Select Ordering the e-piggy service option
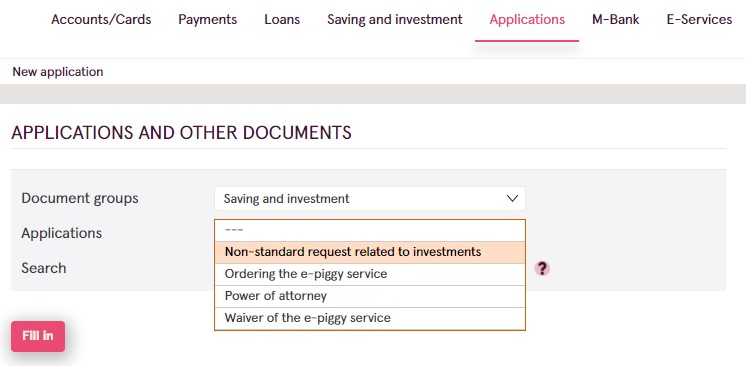Viewport: 746px width, 366px height. click(370, 274)
